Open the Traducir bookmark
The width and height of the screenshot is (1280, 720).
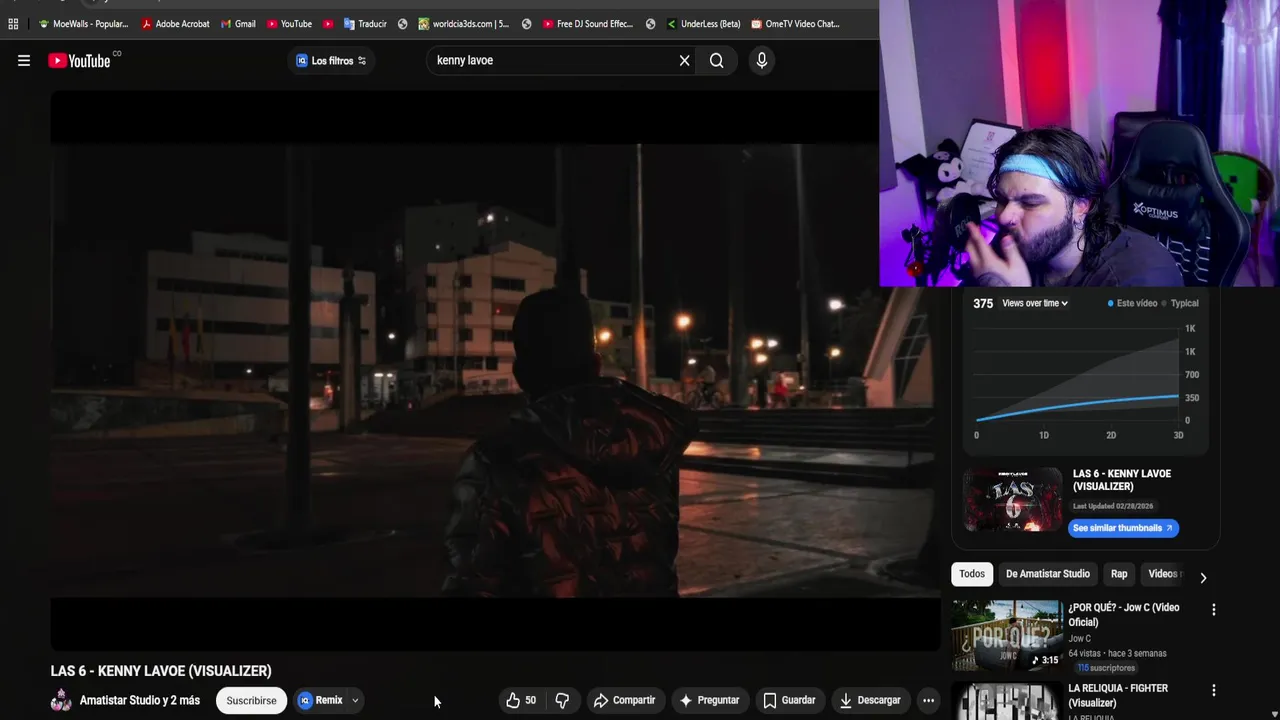click(x=365, y=24)
